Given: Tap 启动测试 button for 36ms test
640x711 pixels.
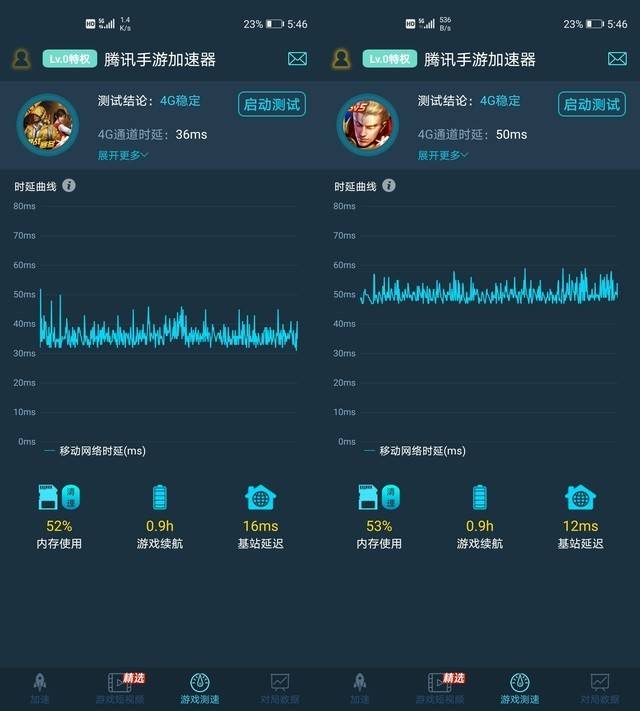Looking at the screenshot, I should (272, 104).
